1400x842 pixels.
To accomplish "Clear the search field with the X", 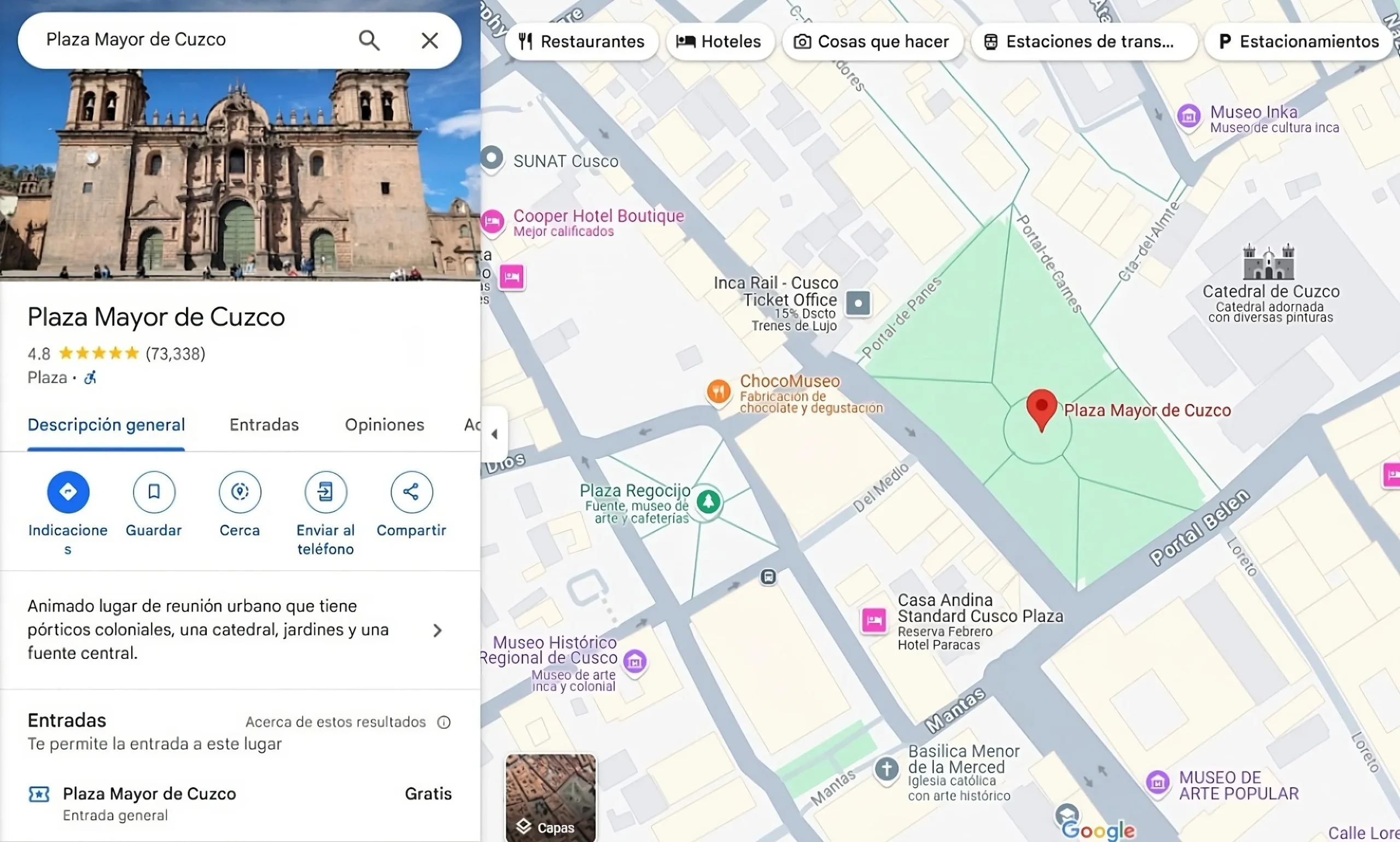I will [x=430, y=40].
